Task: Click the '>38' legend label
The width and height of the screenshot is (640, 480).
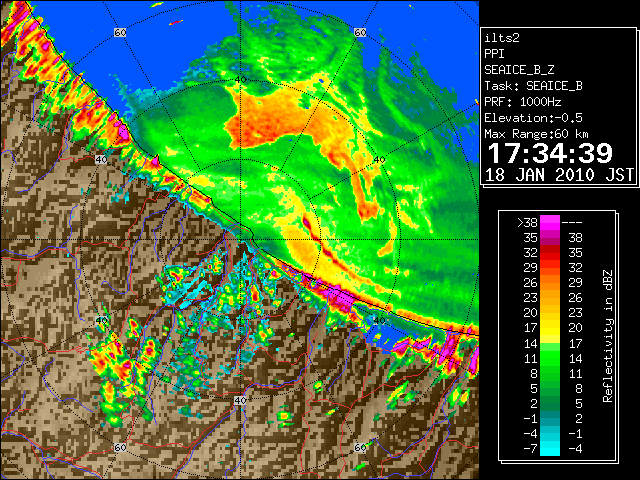Action: tap(527, 222)
